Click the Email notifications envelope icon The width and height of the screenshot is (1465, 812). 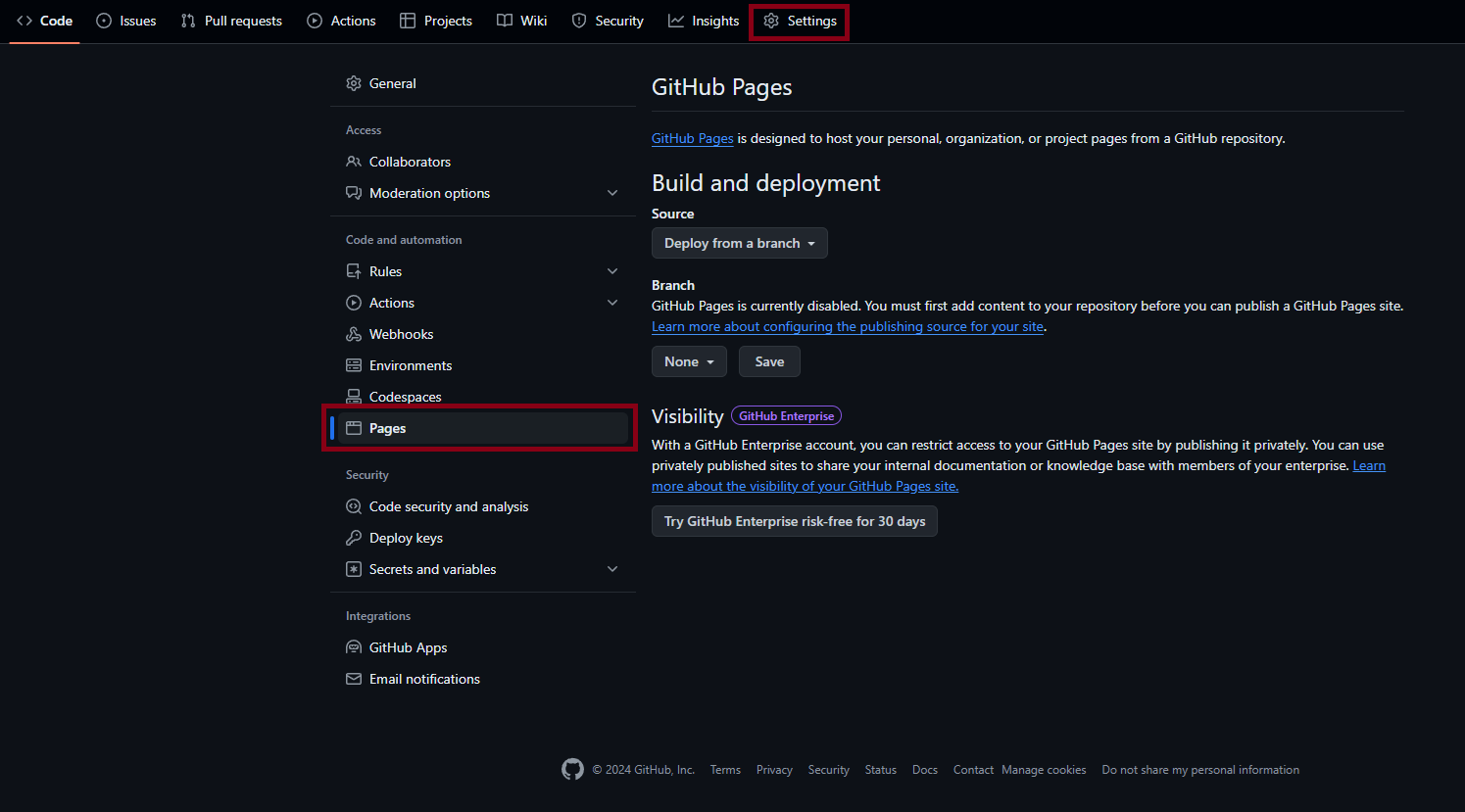pyautogui.click(x=354, y=679)
